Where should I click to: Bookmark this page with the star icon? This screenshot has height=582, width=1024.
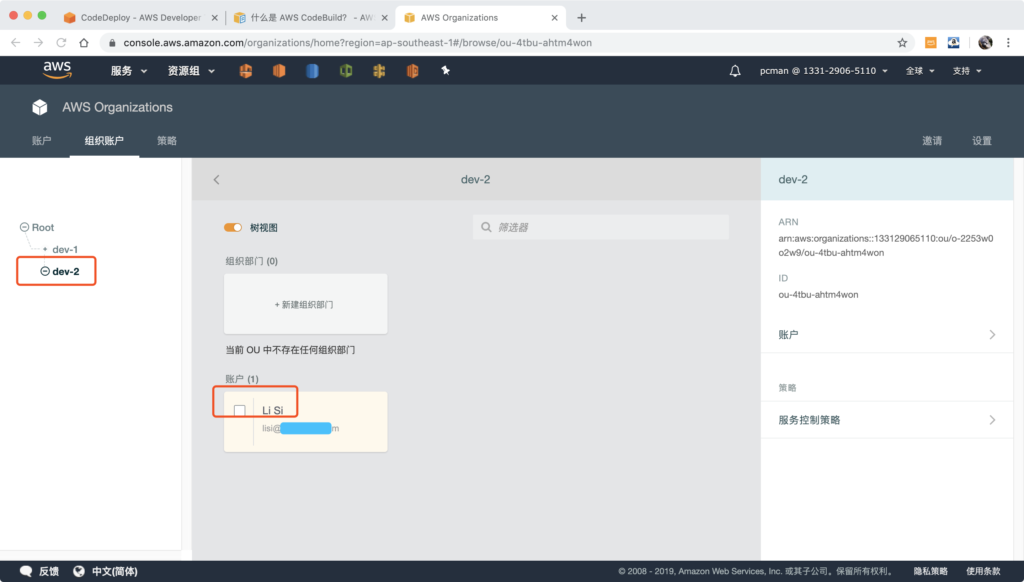tap(902, 42)
